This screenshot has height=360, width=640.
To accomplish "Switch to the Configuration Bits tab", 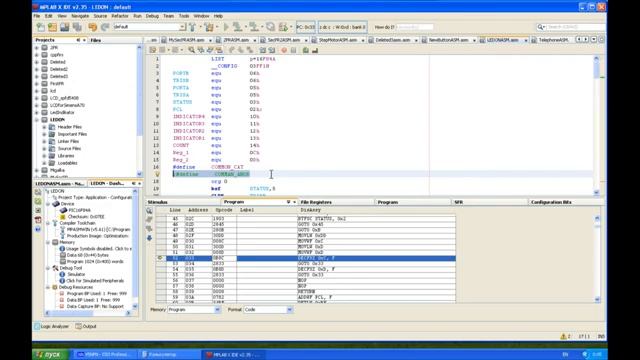I will (551, 202).
